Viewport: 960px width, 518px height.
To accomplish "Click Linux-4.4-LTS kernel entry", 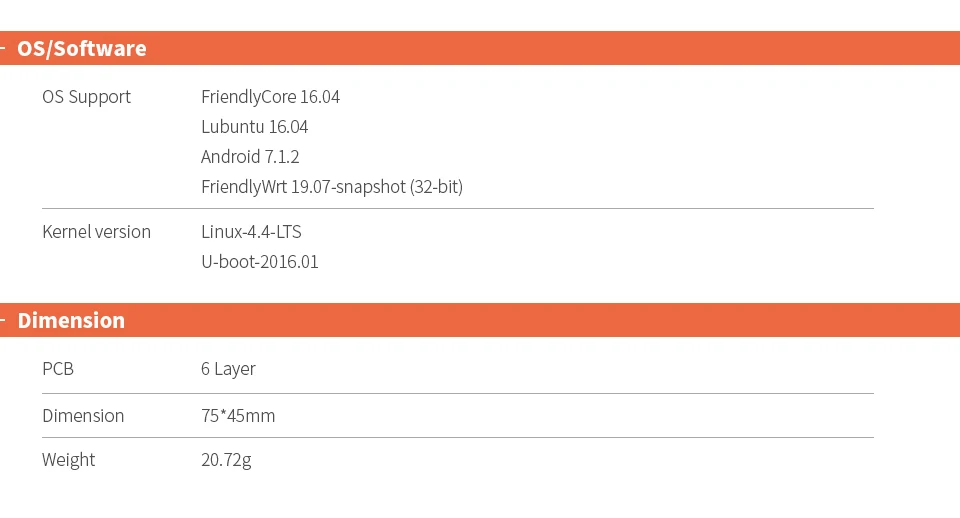I will [251, 232].
